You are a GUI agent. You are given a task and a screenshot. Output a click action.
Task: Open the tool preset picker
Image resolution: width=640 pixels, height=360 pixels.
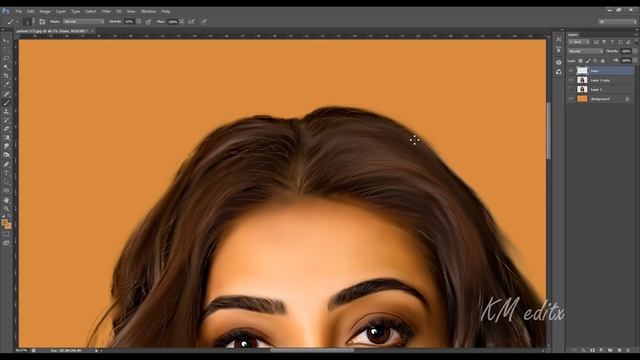pos(12,22)
